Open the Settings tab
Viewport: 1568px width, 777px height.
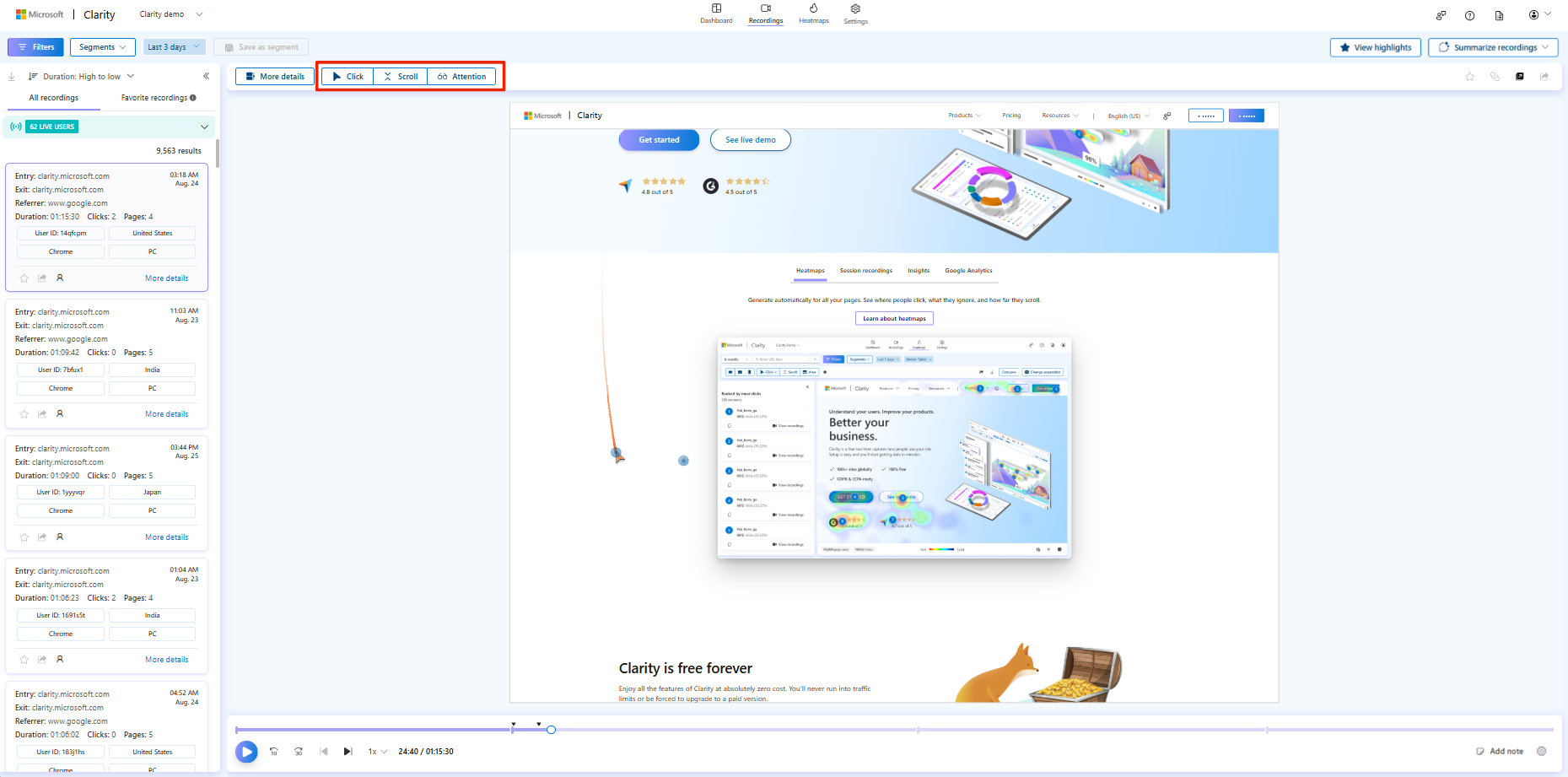[855, 14]
